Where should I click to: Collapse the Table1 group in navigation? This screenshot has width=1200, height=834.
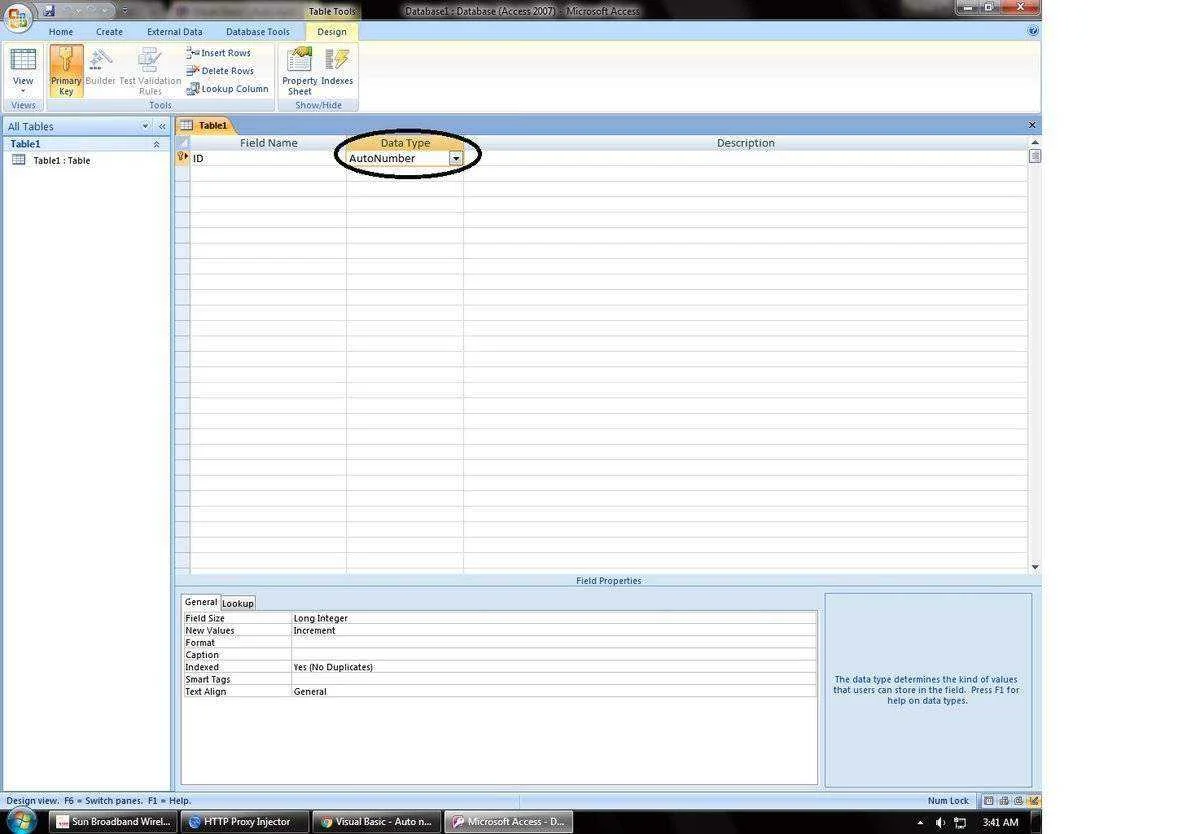156,144
